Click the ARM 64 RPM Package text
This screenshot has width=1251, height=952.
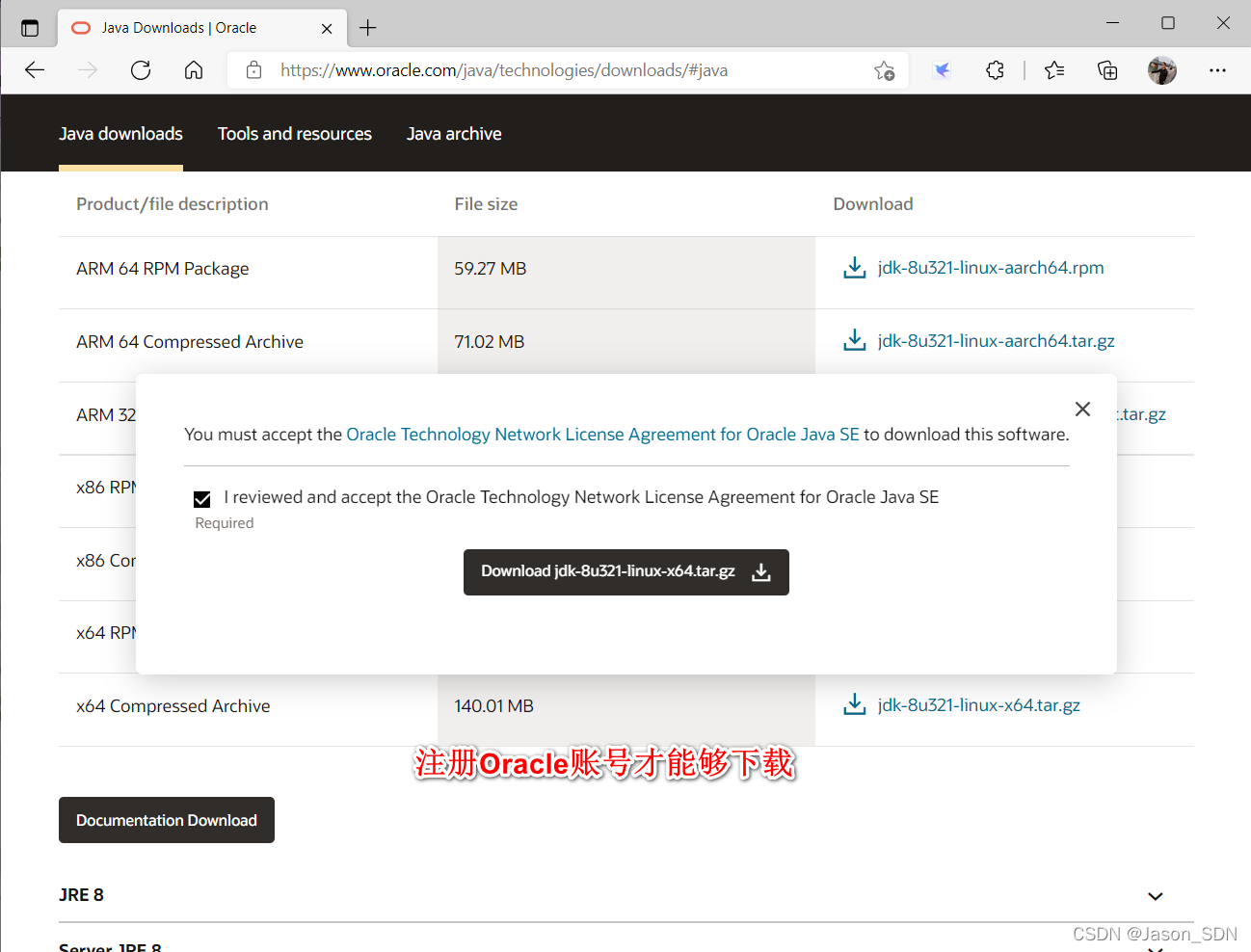(163, 269)
